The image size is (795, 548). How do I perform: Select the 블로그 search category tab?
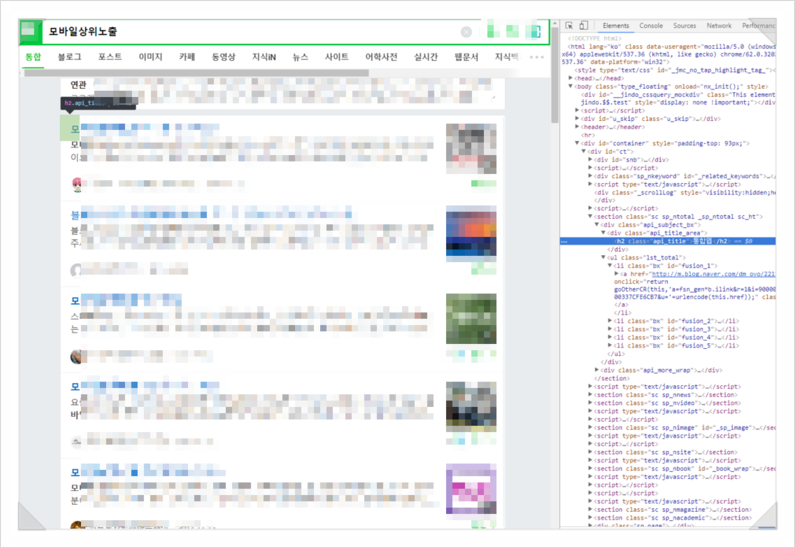(69, 57)
